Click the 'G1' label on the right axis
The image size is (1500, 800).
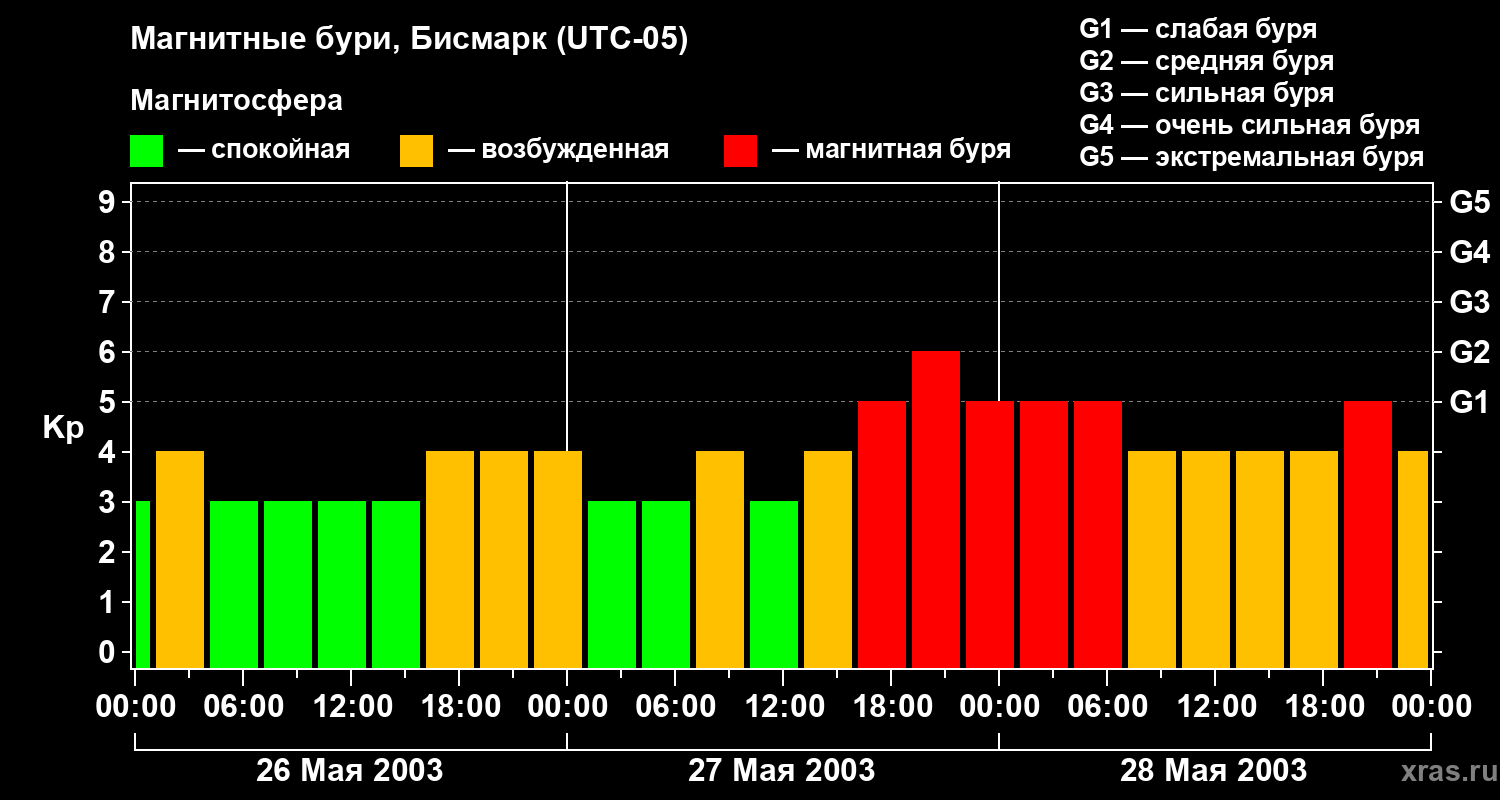(x=1469, y=403)
